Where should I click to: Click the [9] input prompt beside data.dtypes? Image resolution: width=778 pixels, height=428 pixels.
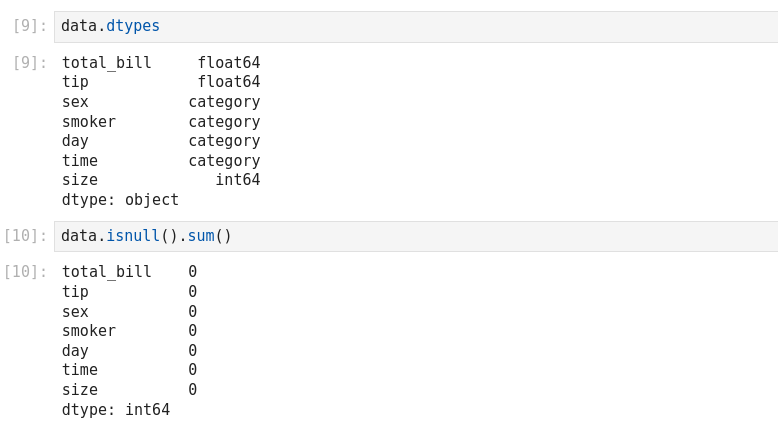pyautogui.click(x=29, y=27)
